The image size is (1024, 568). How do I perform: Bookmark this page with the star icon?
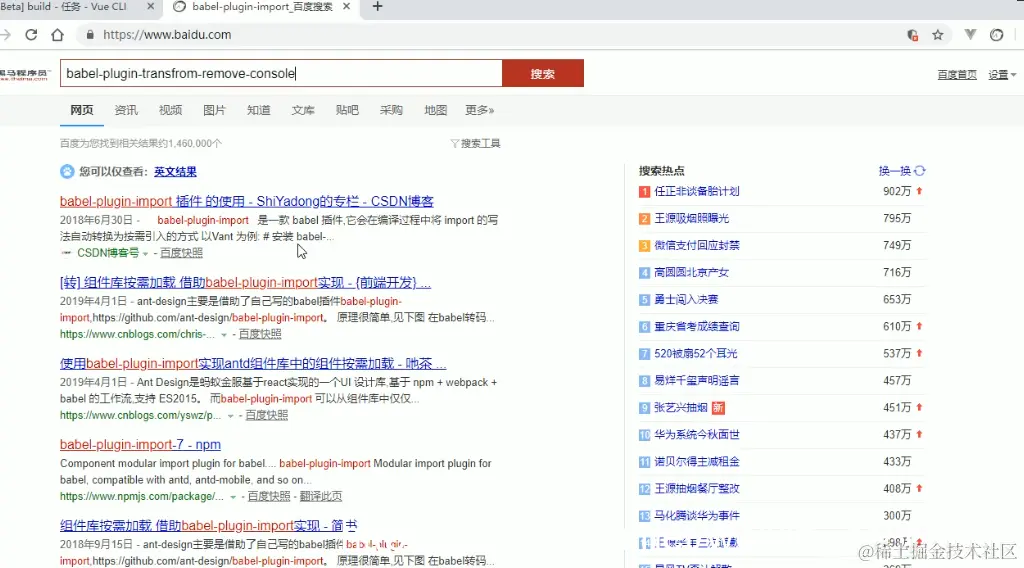click(x=938, y=35)
